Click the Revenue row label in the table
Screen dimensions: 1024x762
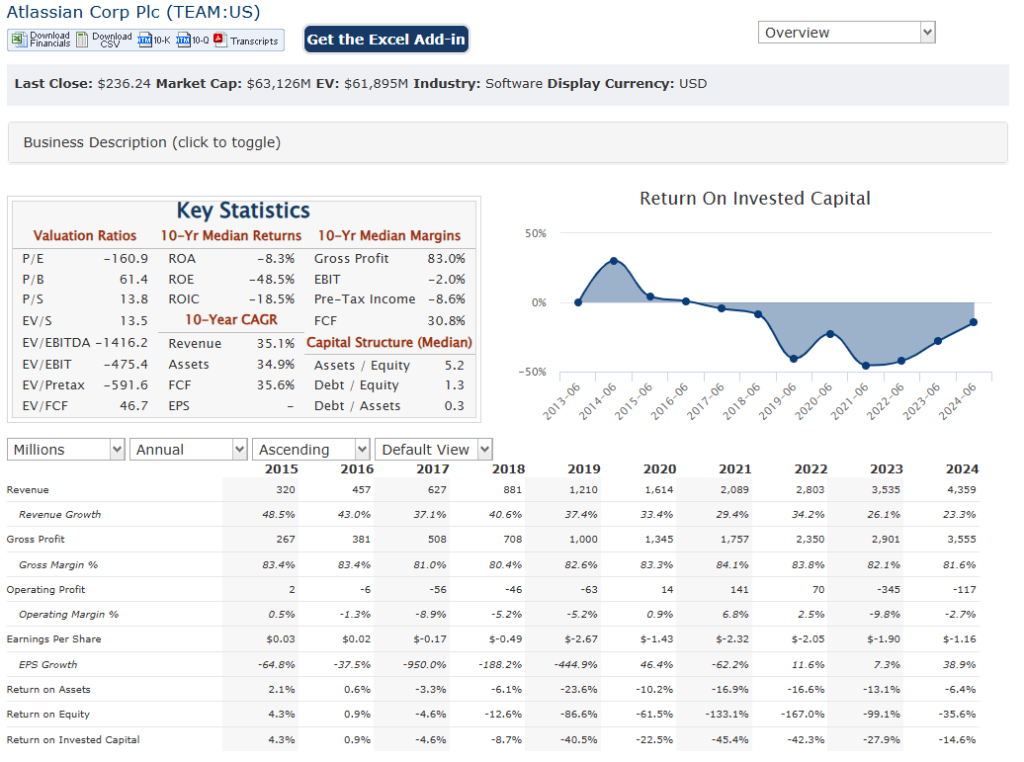point(27,490)
